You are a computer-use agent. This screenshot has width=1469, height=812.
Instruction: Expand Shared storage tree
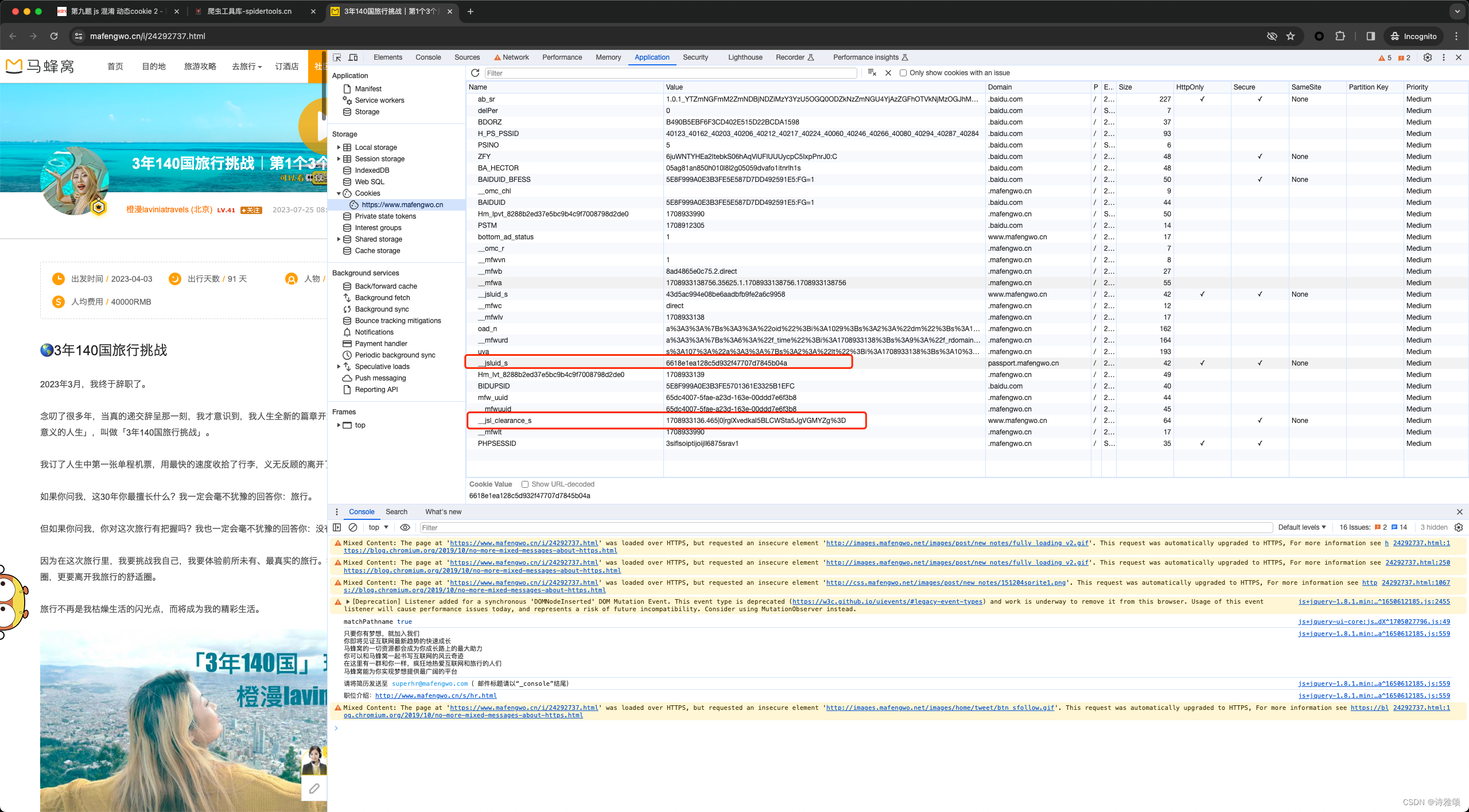point(339,239)
